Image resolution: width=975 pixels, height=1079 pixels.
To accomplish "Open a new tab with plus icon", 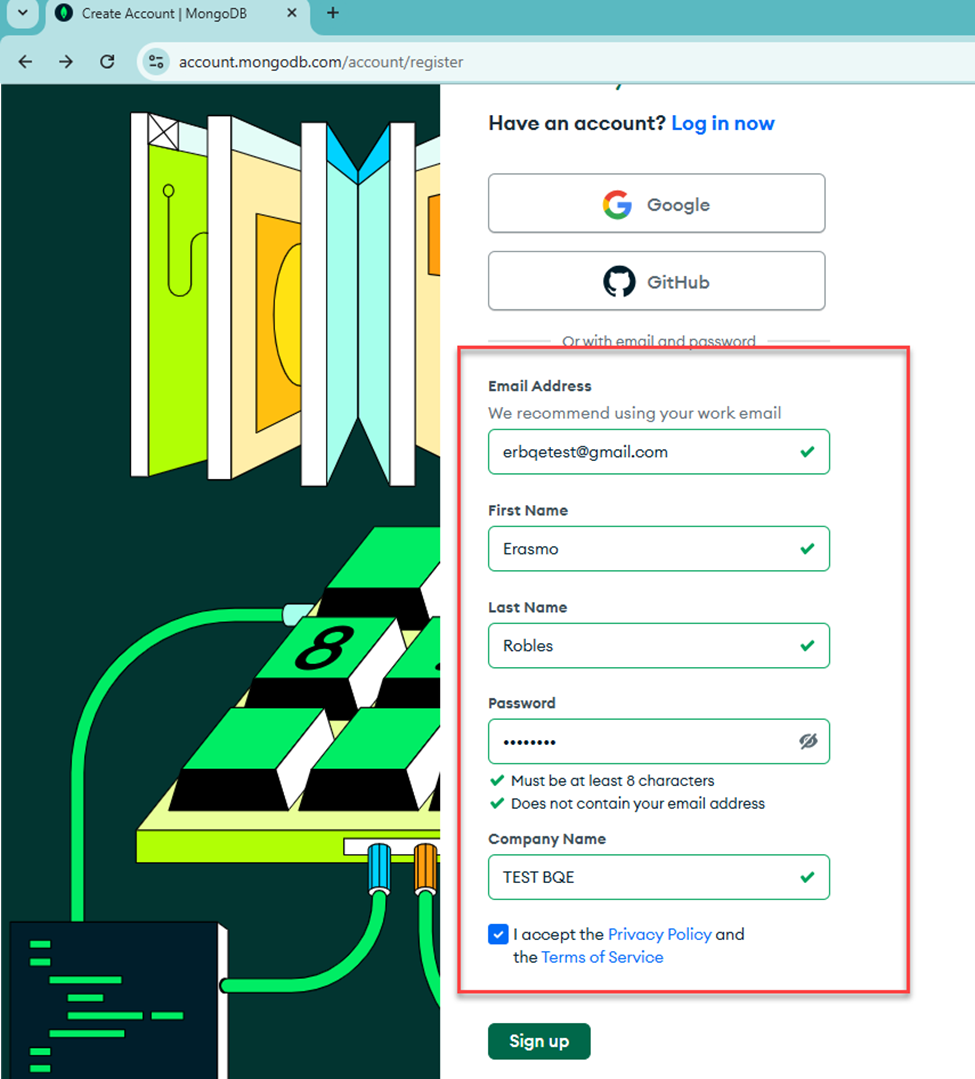I will 333,13.
